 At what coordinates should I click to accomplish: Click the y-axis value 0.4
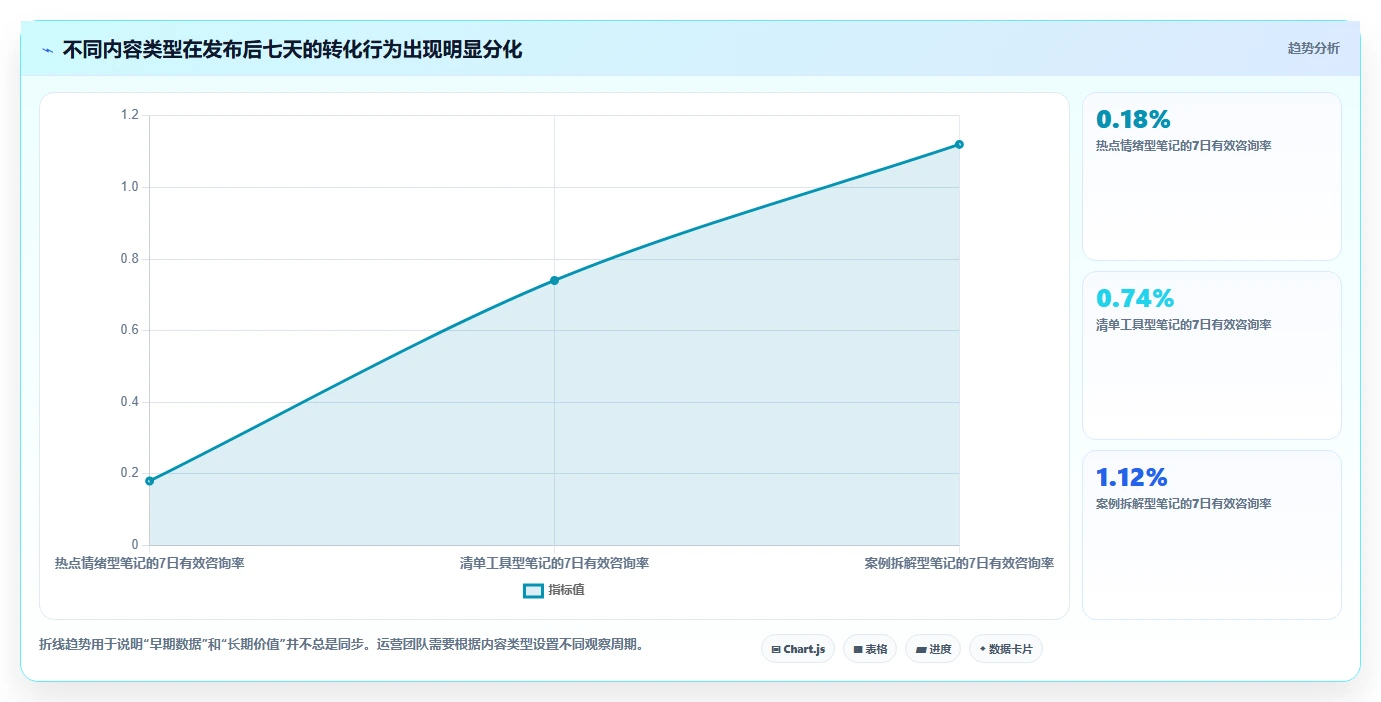(129, 402)
